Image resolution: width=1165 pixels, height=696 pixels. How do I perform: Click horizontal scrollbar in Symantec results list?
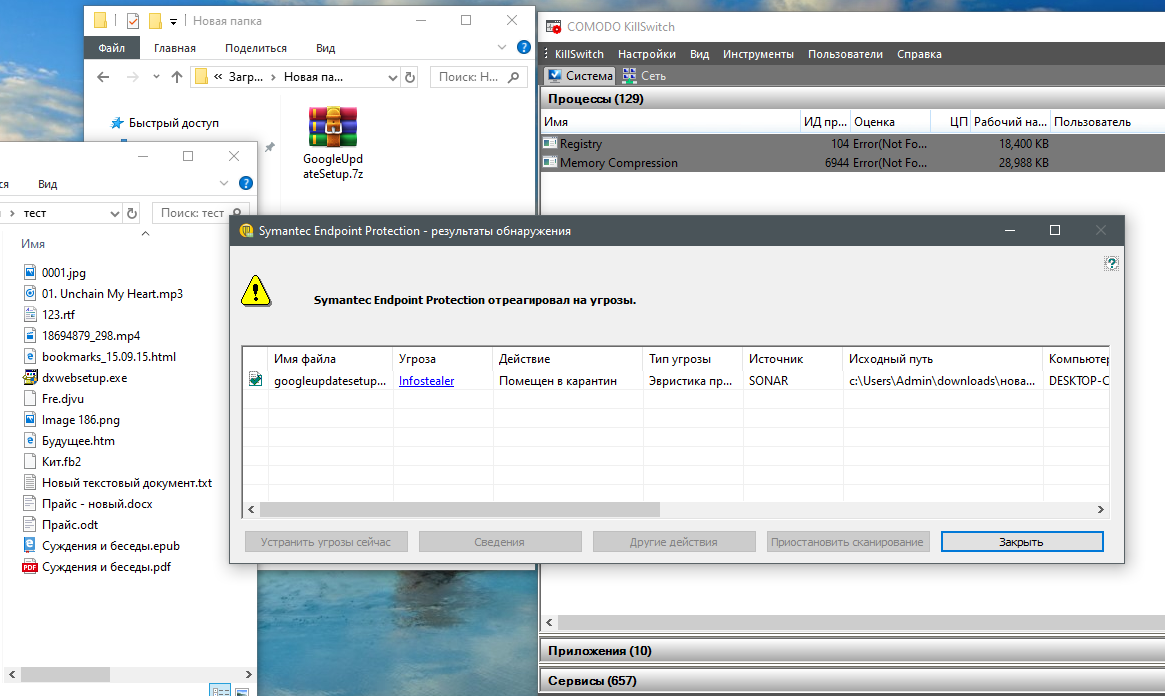459,510
